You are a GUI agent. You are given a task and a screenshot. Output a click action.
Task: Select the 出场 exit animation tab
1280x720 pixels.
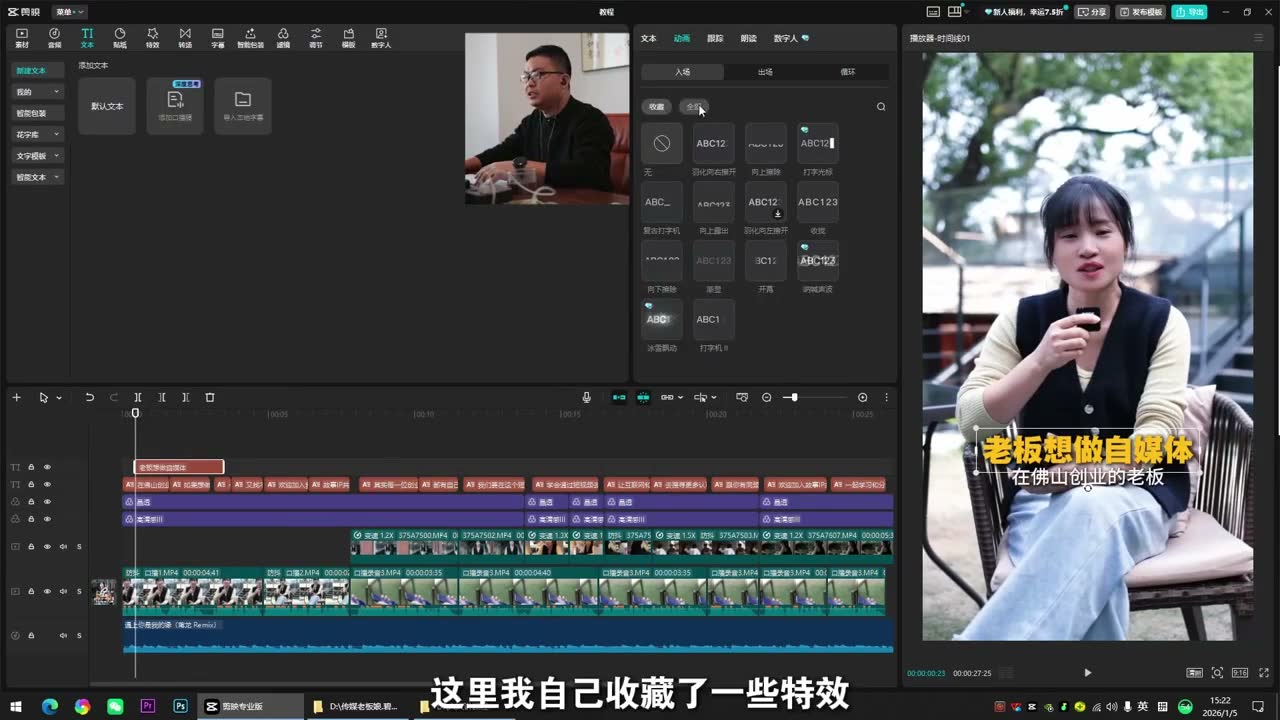pyautogui.click(x=765, y=72)
